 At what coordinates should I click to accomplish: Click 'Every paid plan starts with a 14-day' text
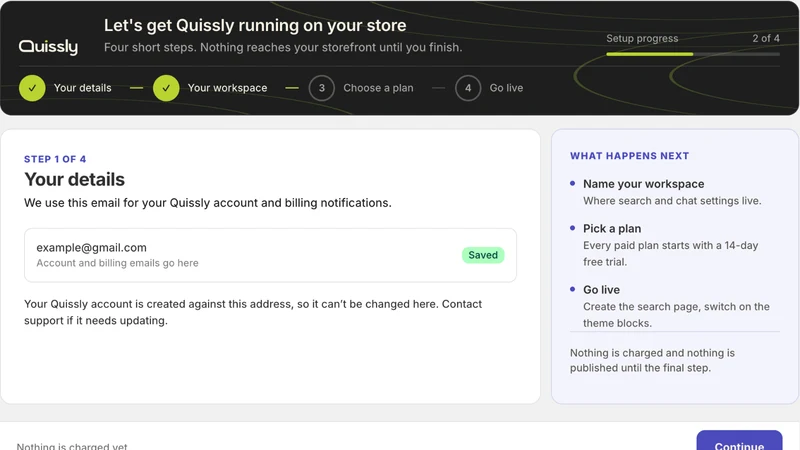coord(670,245)
